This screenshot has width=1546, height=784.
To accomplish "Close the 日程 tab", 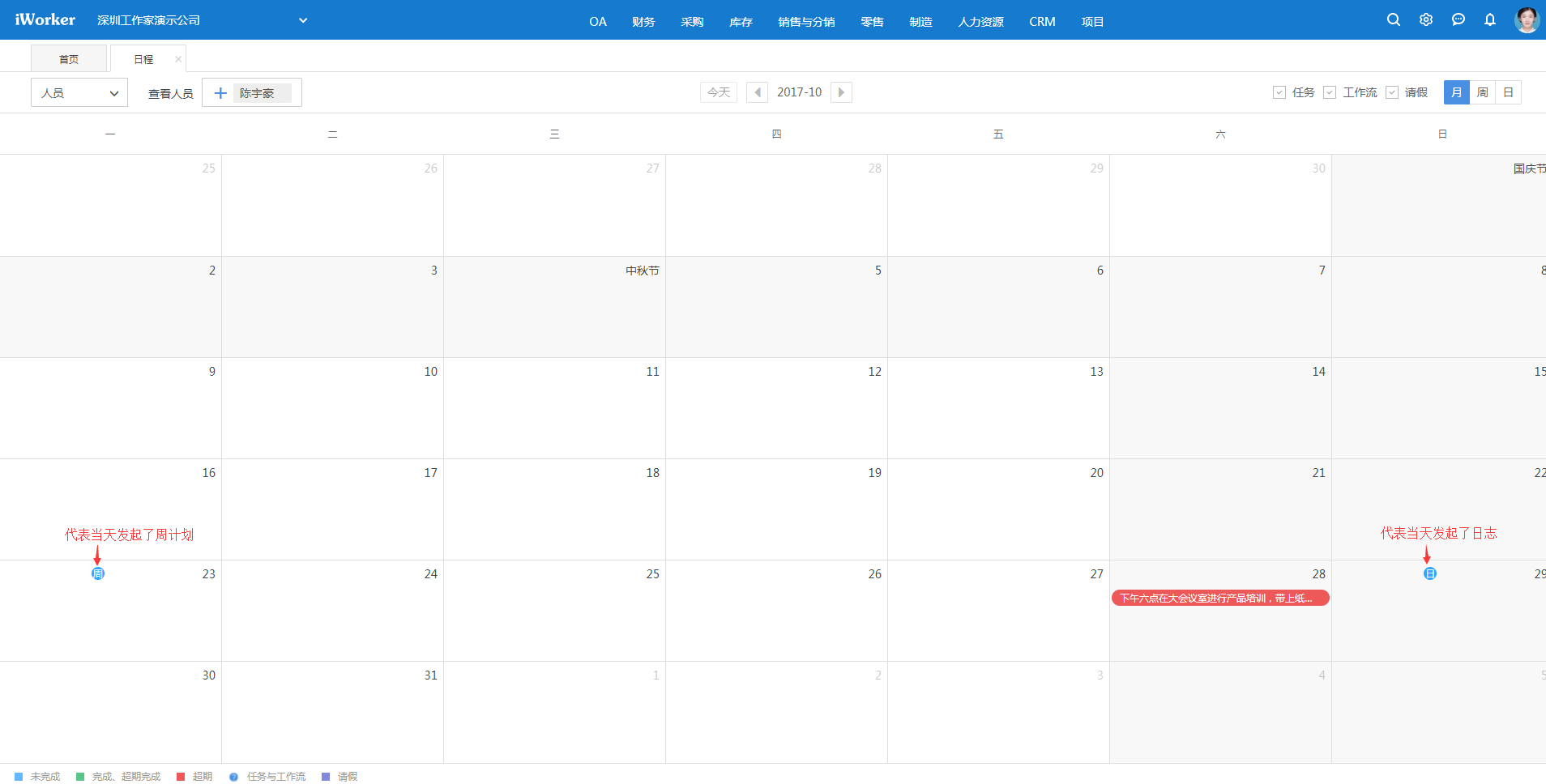I will [x=178, y=59].
